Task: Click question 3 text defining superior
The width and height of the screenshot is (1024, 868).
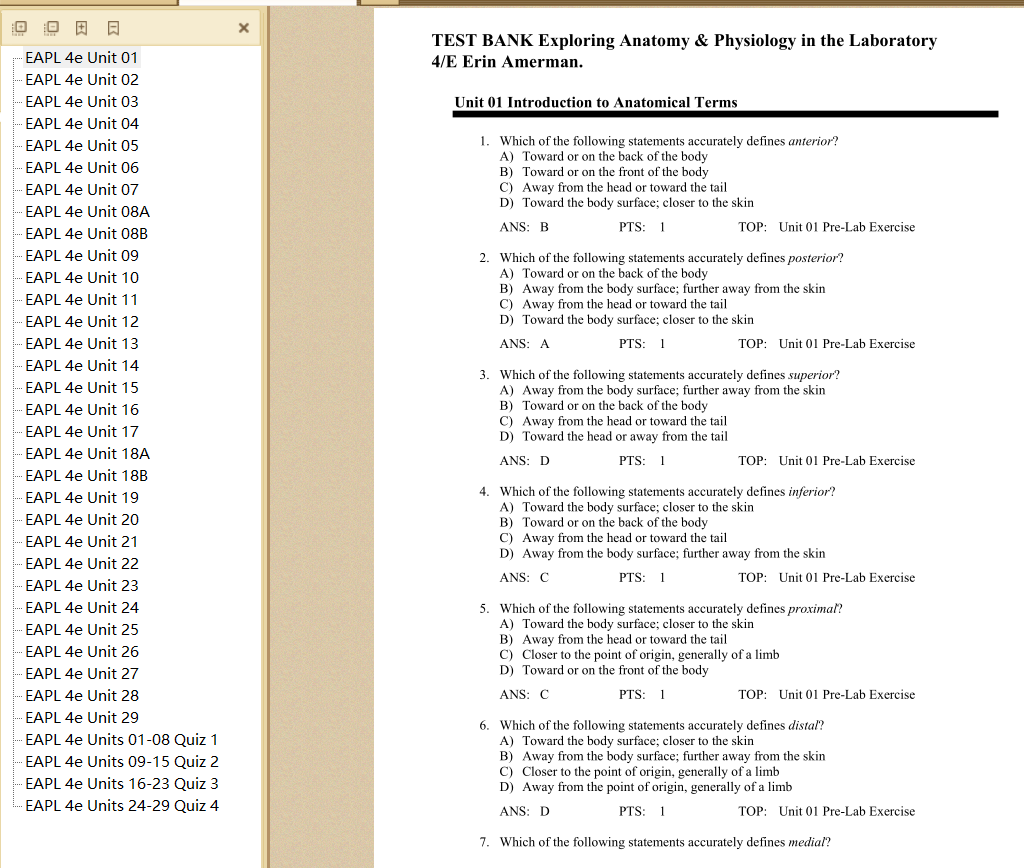Action: pyautogui.click(x=669, y=375)
